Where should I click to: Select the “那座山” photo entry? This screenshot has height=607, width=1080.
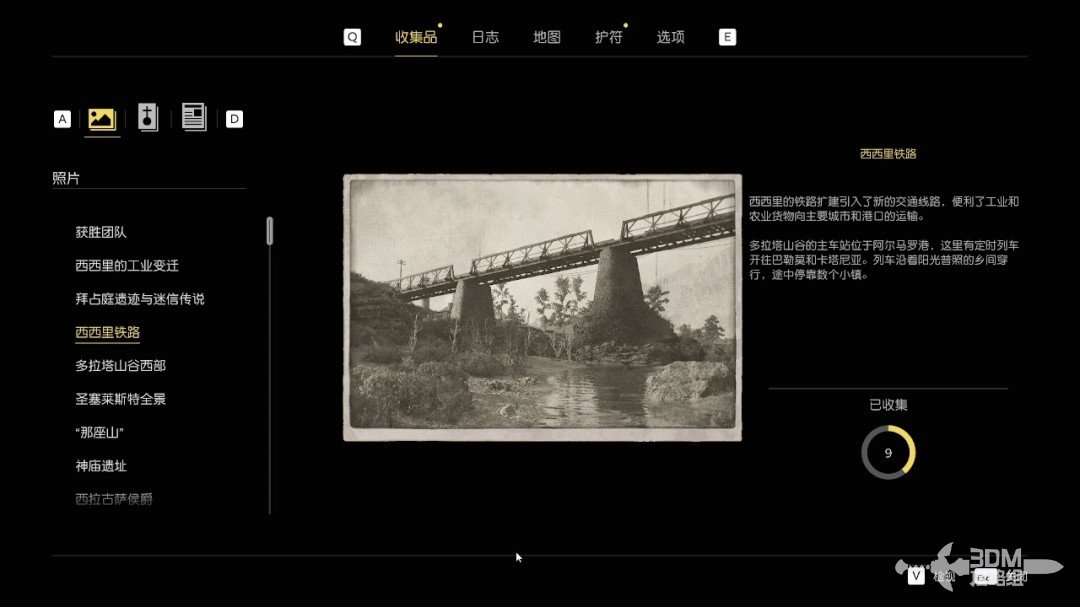click(100, 433)
